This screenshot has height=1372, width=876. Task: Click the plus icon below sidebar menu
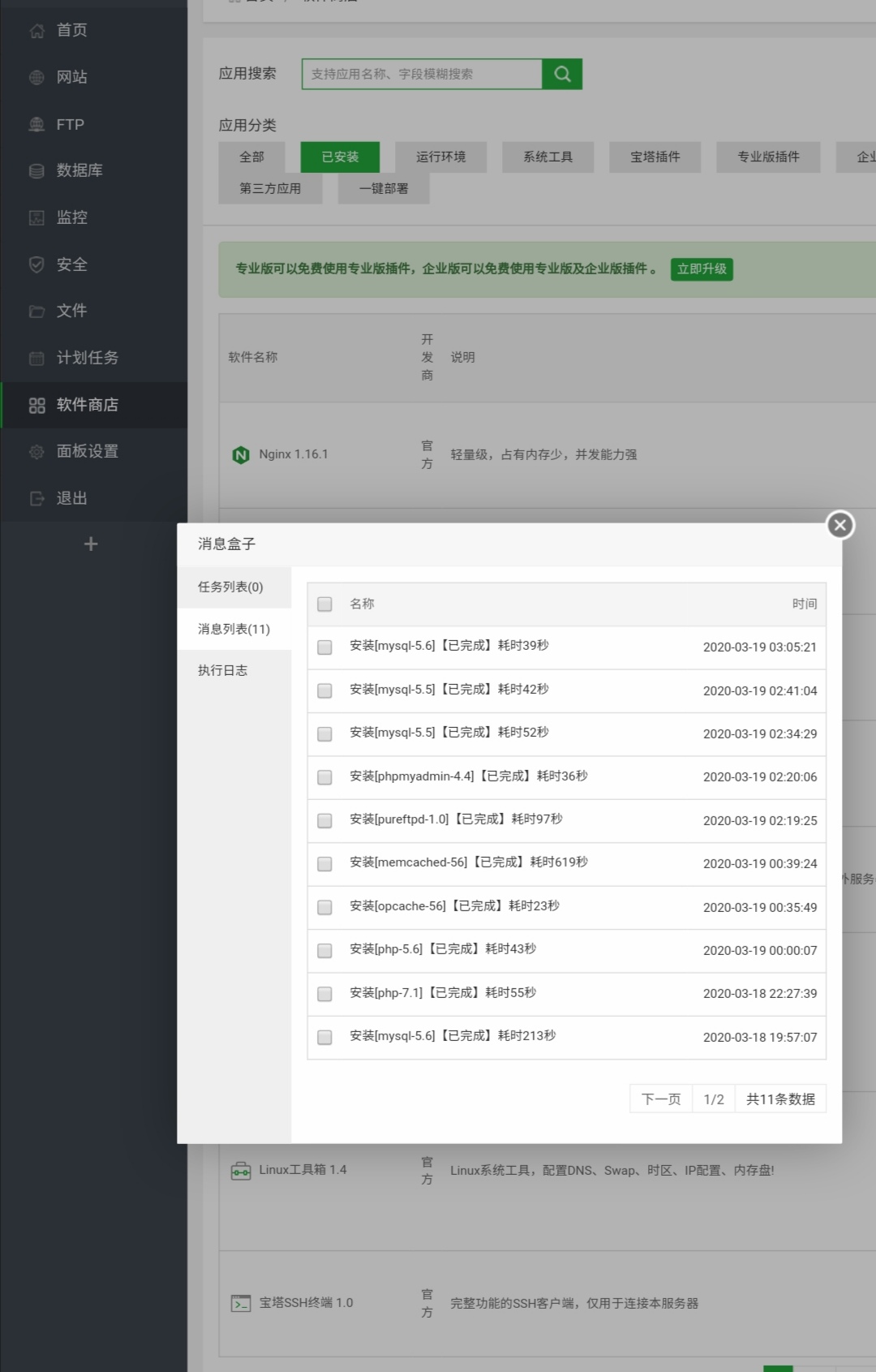[x=91, y=544]
